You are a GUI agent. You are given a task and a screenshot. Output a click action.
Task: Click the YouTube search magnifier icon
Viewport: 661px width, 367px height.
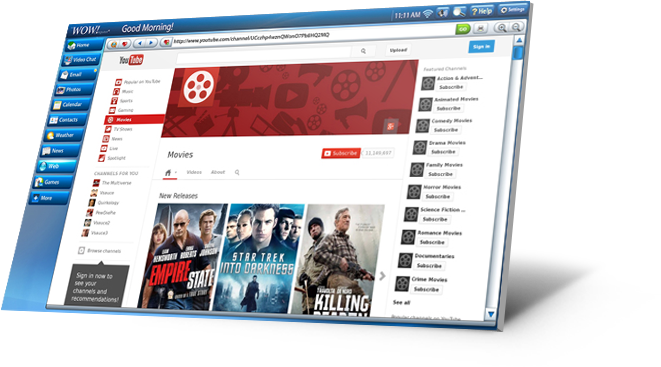[x=363, y=51]
